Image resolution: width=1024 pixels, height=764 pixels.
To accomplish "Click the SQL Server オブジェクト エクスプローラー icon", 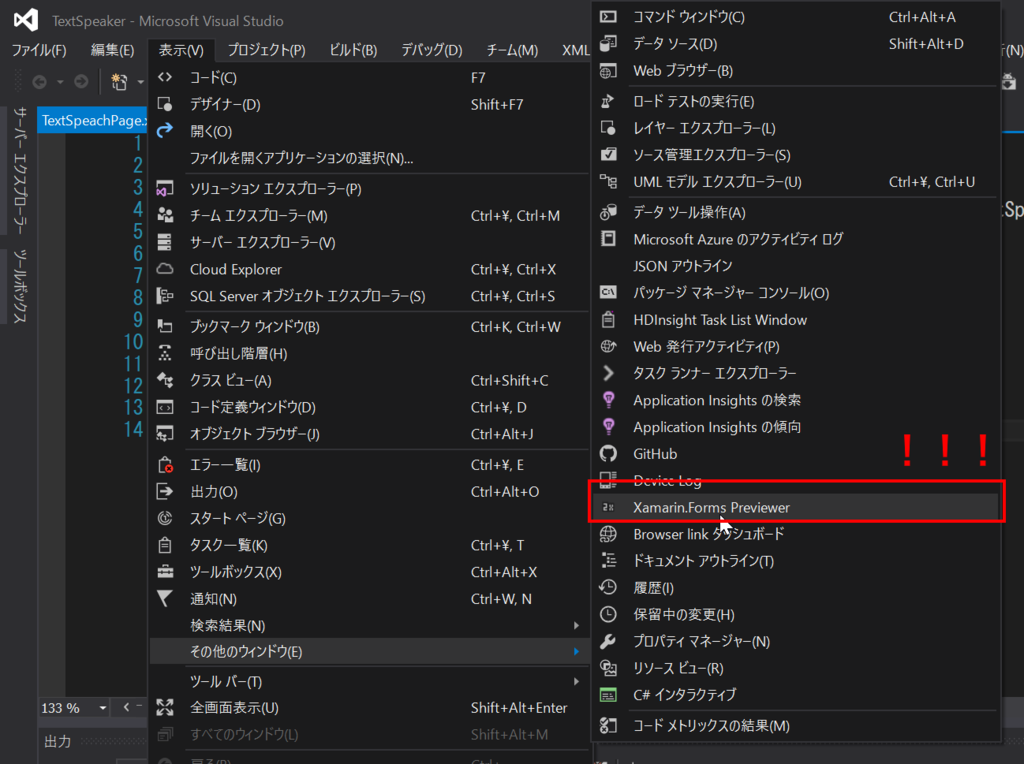I will point(163,295).
